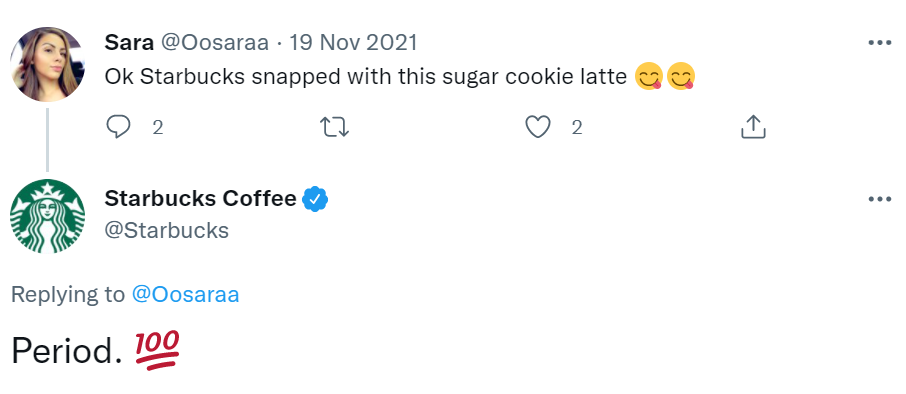Share Sara's tweet using share icon

(x=753, y=127)
